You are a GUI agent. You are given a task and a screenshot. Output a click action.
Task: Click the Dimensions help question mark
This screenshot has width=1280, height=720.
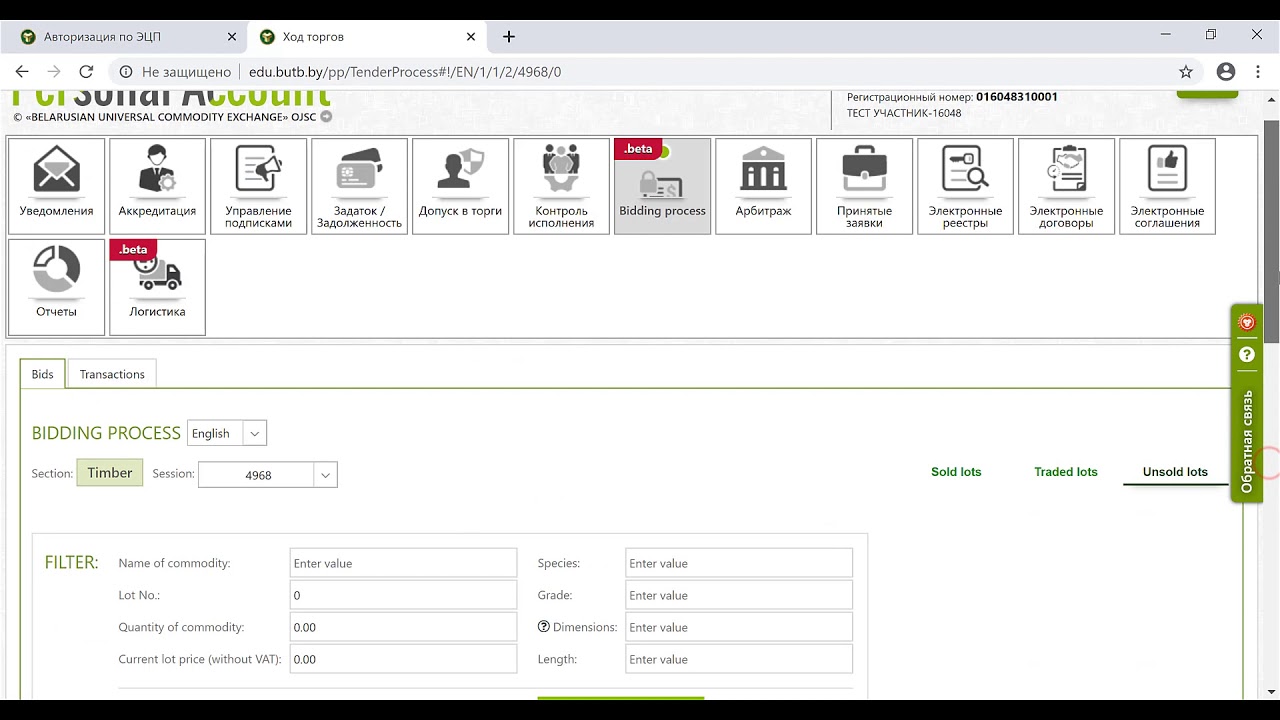click(544, 627)
